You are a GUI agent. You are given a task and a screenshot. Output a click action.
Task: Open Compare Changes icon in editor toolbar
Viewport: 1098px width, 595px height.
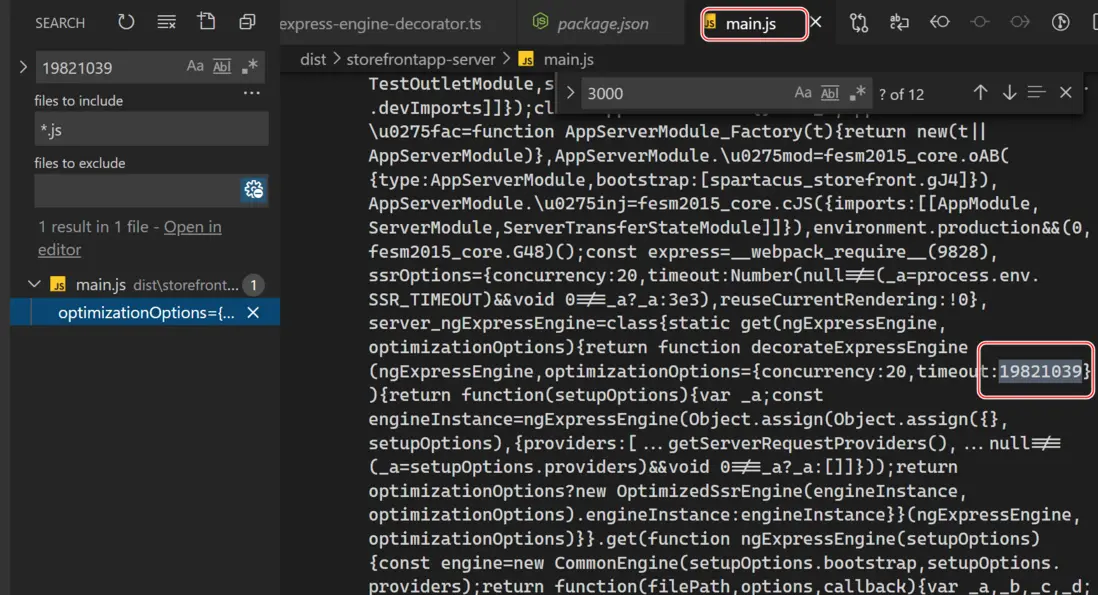pos(859,23)
